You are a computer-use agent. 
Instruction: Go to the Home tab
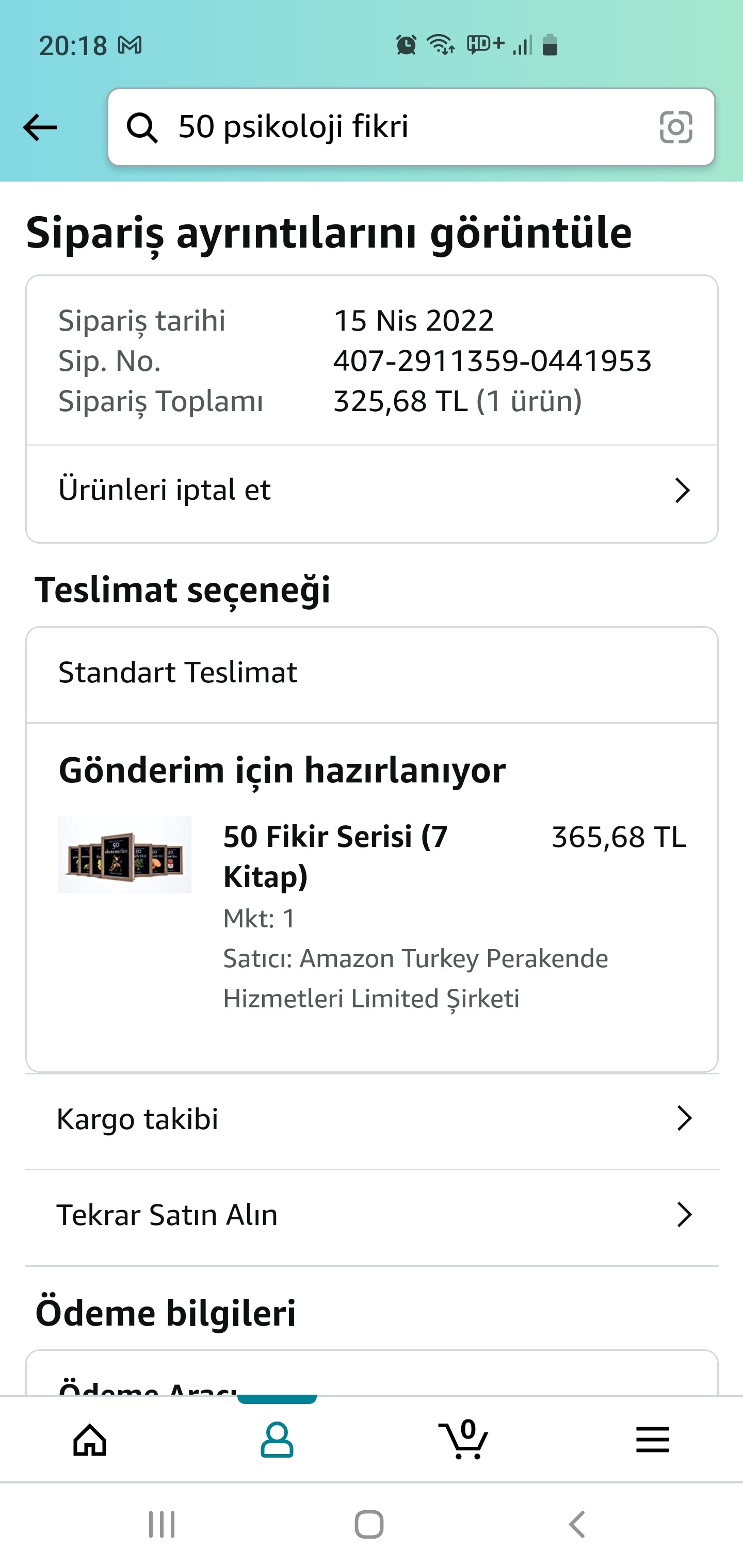point(90,1440)
